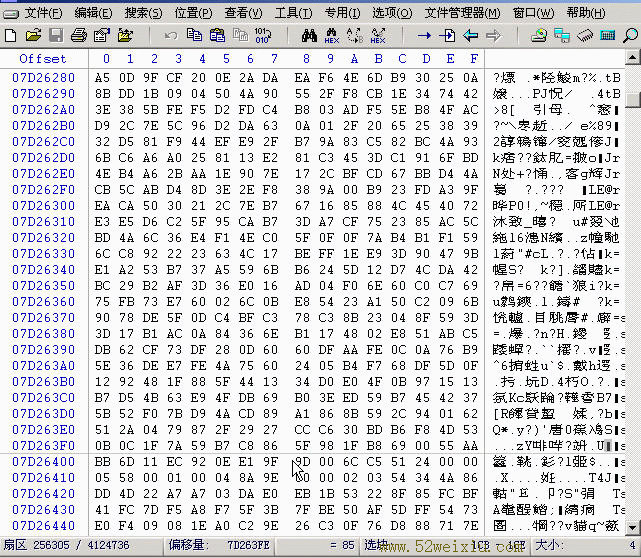Open the 工具(T) menu
The image size is (641, 558).
pyautogui.click(x=293, y=13)
